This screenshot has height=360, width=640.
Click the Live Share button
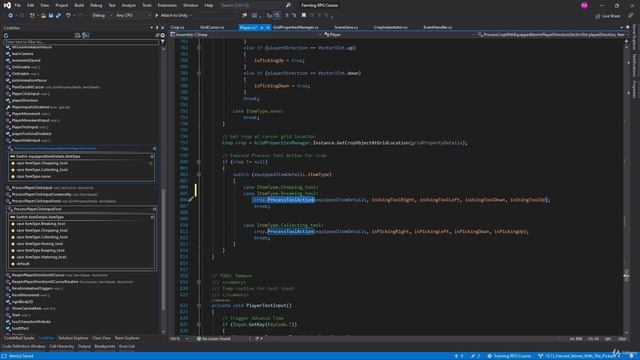pyautogui.click(x=608, y=16)
